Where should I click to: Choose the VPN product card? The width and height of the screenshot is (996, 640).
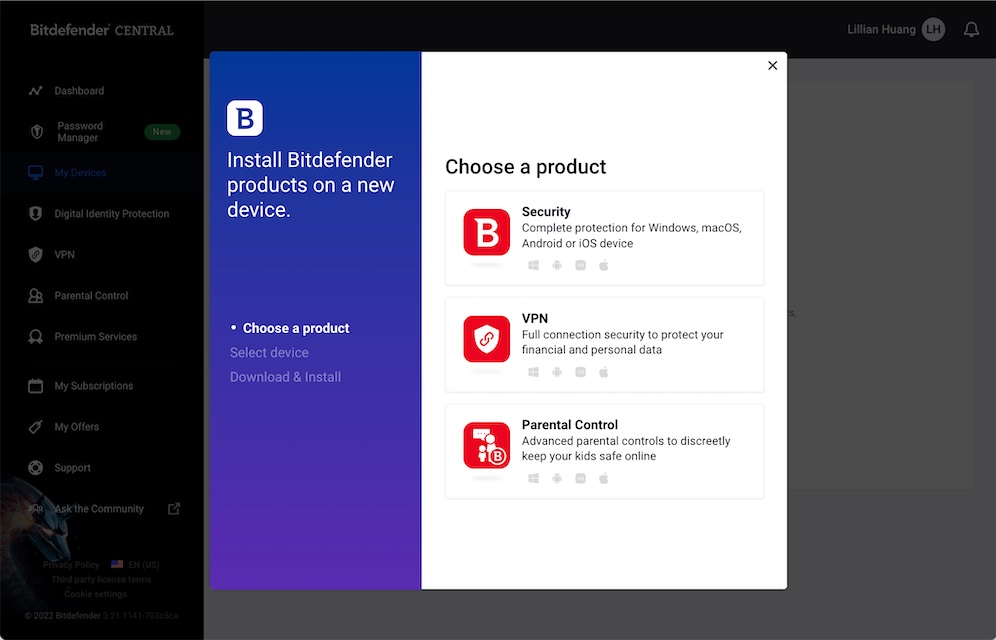tap(604, 345)
